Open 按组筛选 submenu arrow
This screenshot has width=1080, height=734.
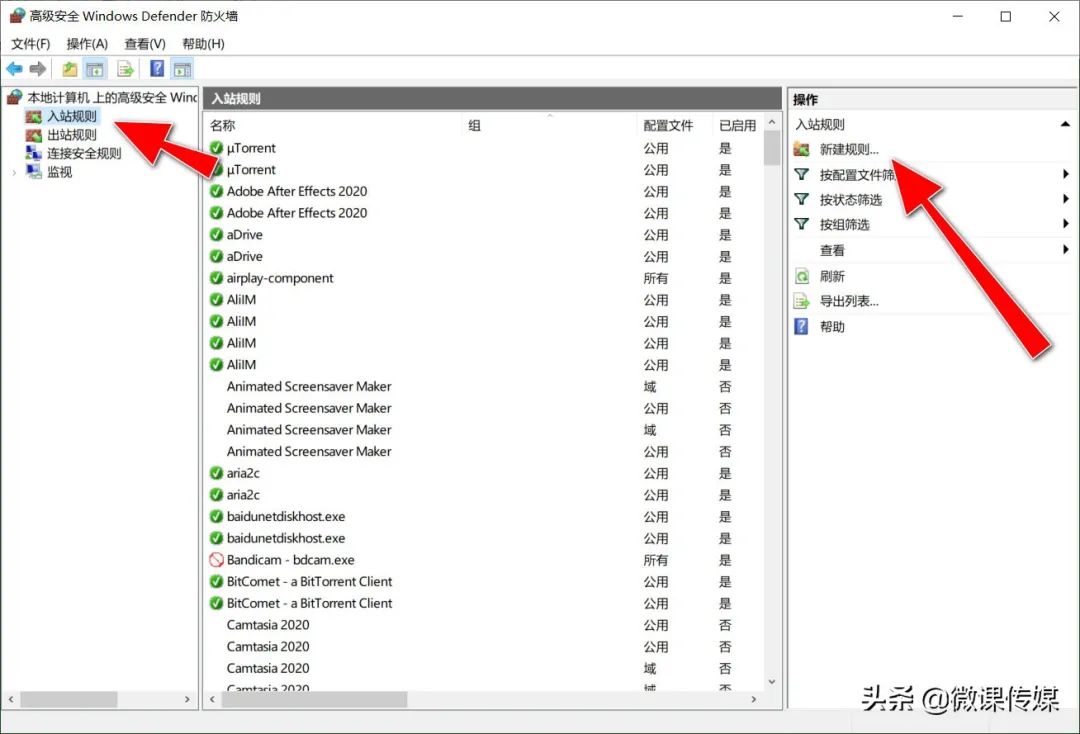1066,224
